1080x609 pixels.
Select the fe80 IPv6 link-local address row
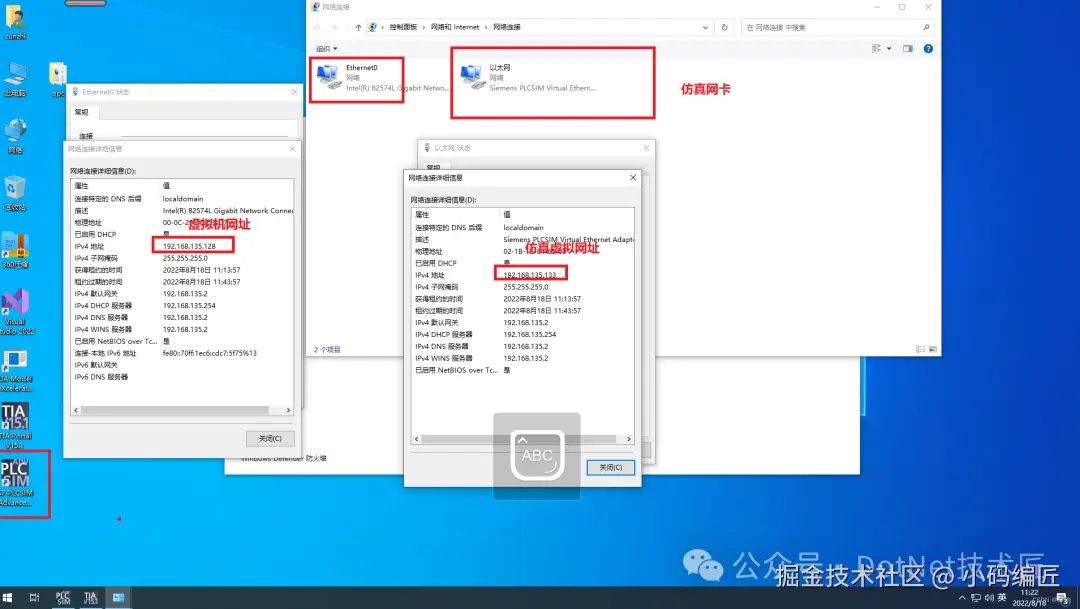[x=182, y=353]
